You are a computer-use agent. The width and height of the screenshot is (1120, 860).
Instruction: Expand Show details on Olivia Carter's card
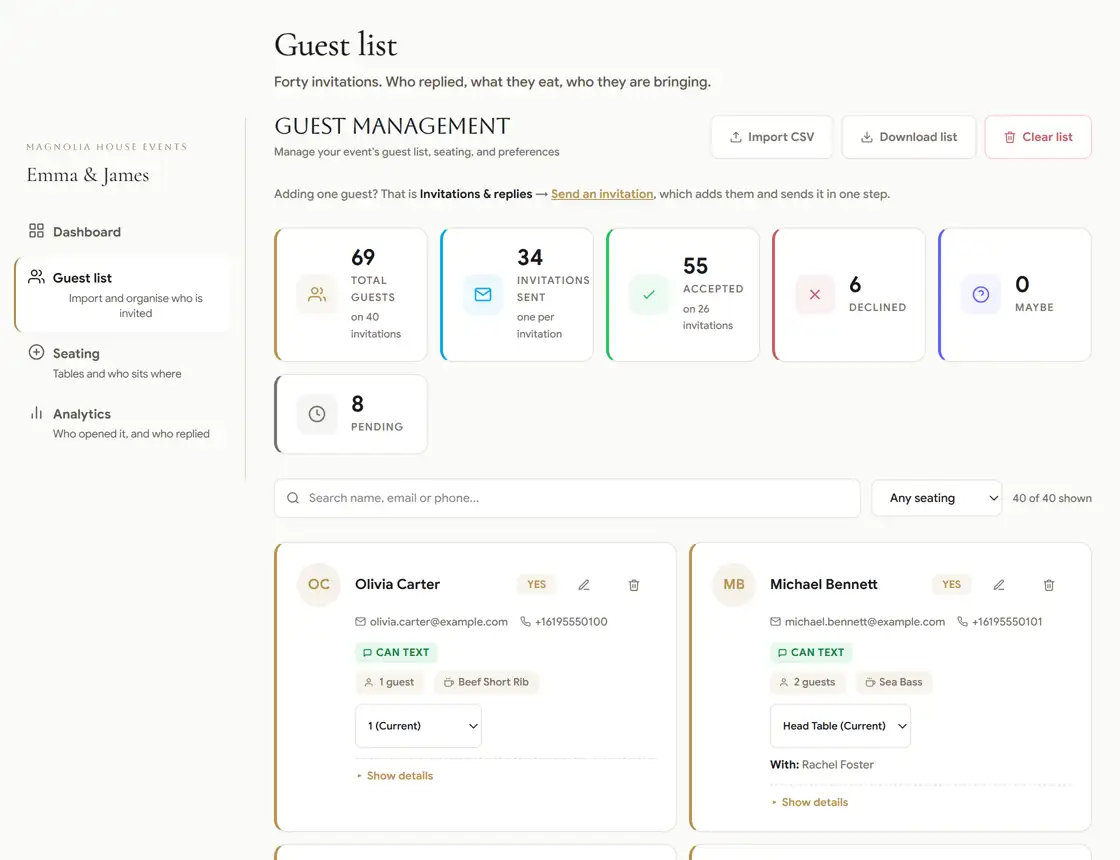point(395,776)
